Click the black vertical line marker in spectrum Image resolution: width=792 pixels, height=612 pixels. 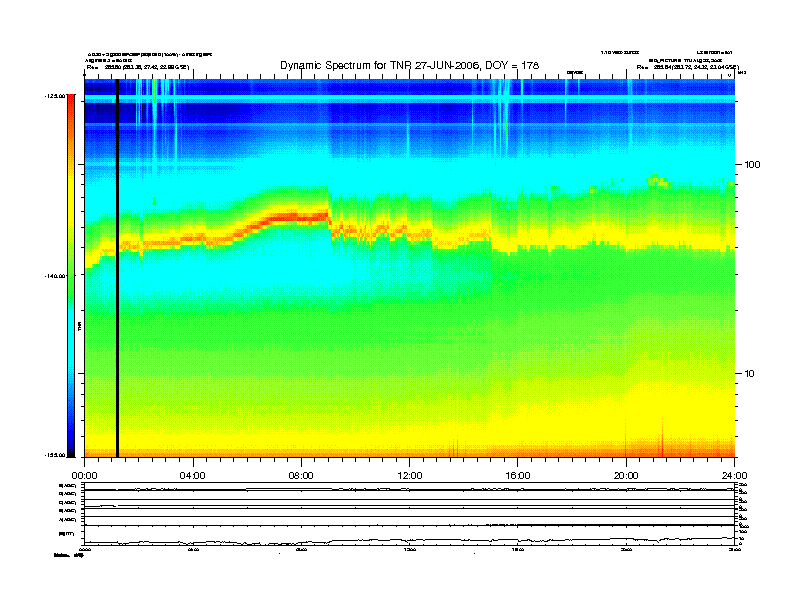tap(117, 268)
